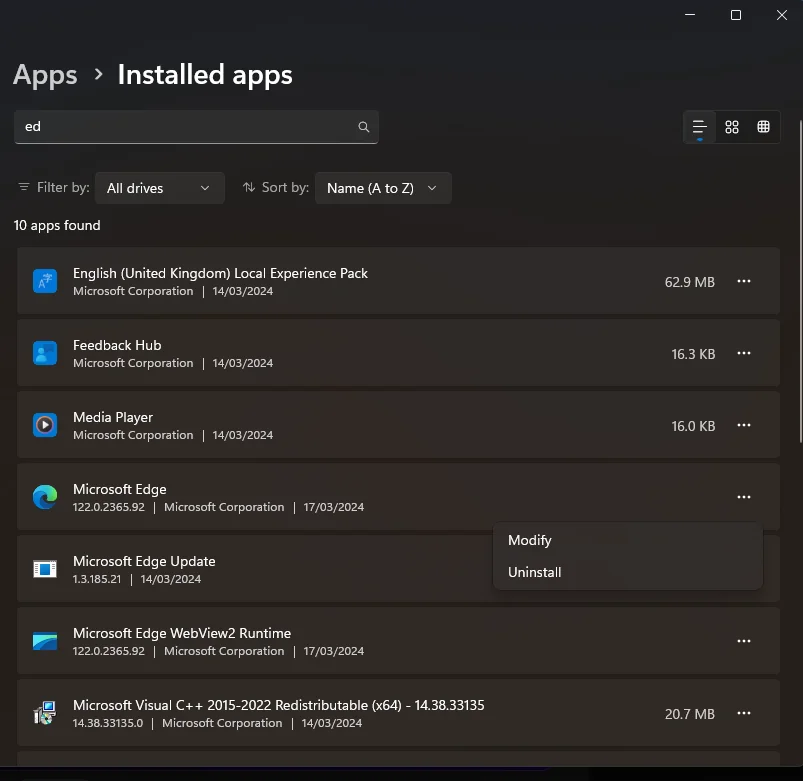The image size is (803, 781).
Task: Click the Media Player app icon
Action: point(45,425)
